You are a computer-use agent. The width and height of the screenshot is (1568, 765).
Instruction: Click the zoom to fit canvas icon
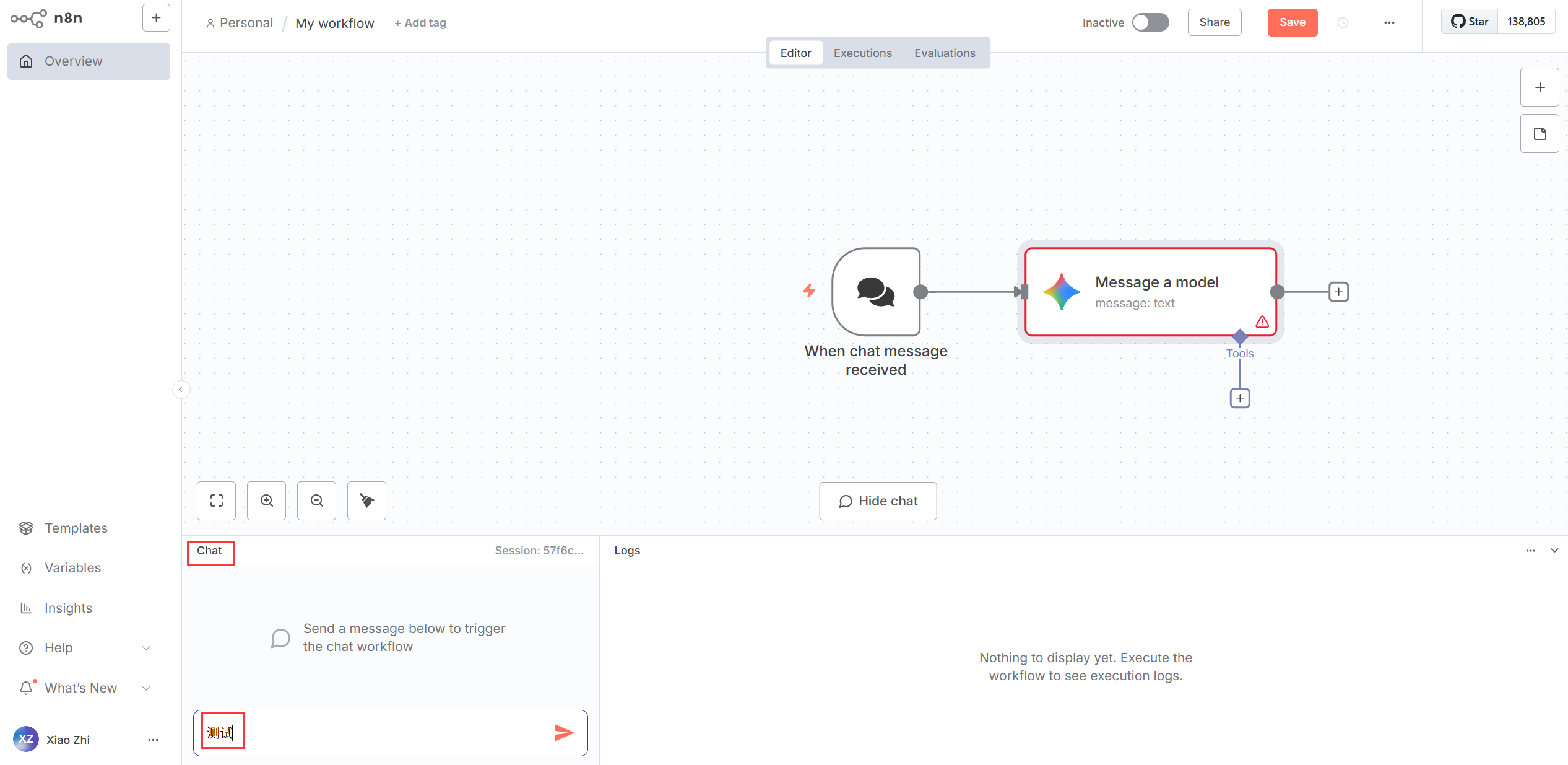coord(216,501)
